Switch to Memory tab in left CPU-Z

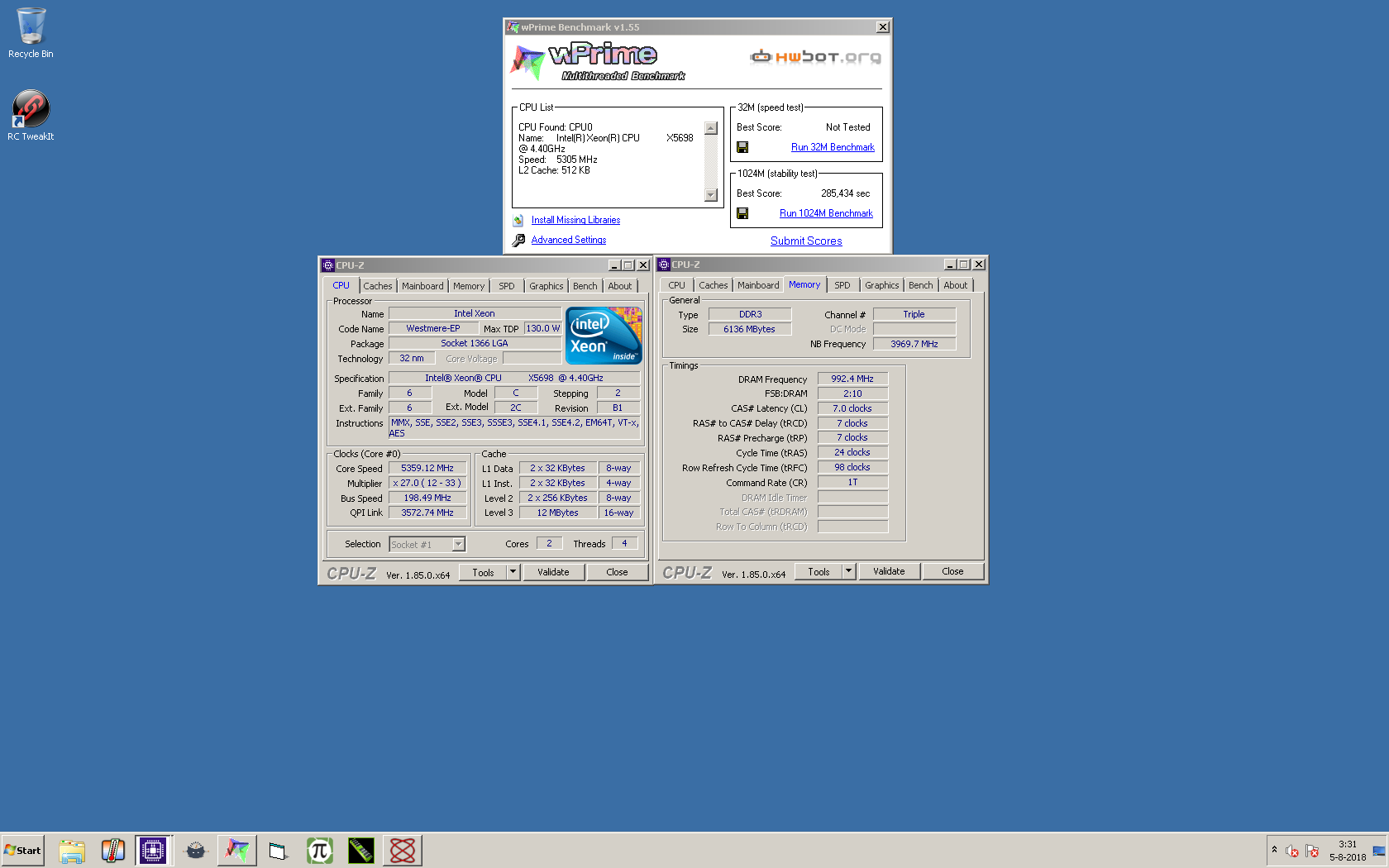(x=469, y=286)
